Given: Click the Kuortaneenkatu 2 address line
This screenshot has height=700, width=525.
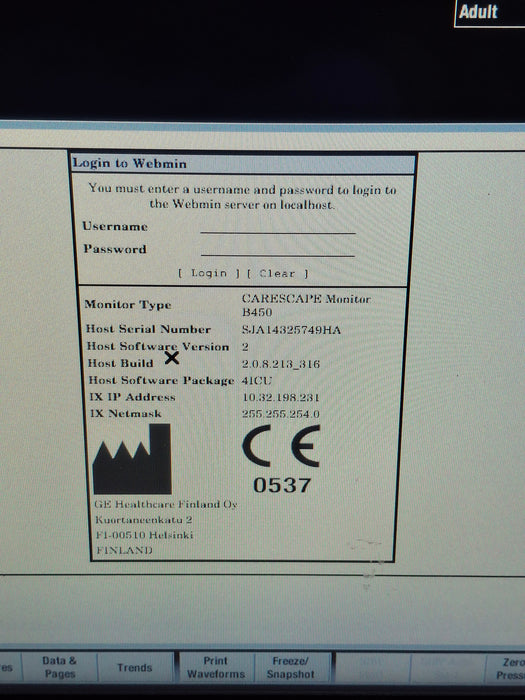Looking at the screenshot, I should 144,520.
